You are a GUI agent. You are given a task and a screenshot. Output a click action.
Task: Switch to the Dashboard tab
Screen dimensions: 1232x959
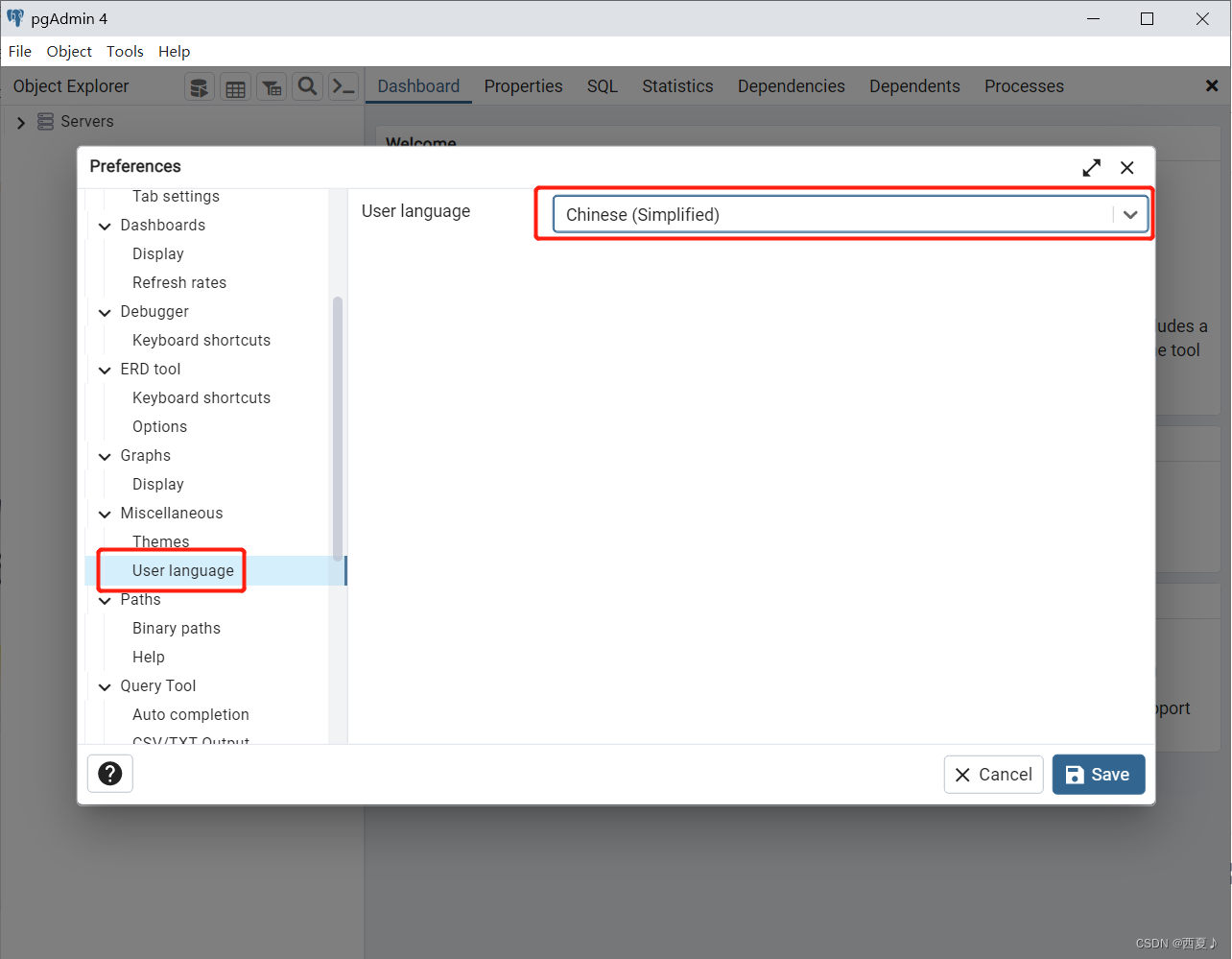pos(418,86)
